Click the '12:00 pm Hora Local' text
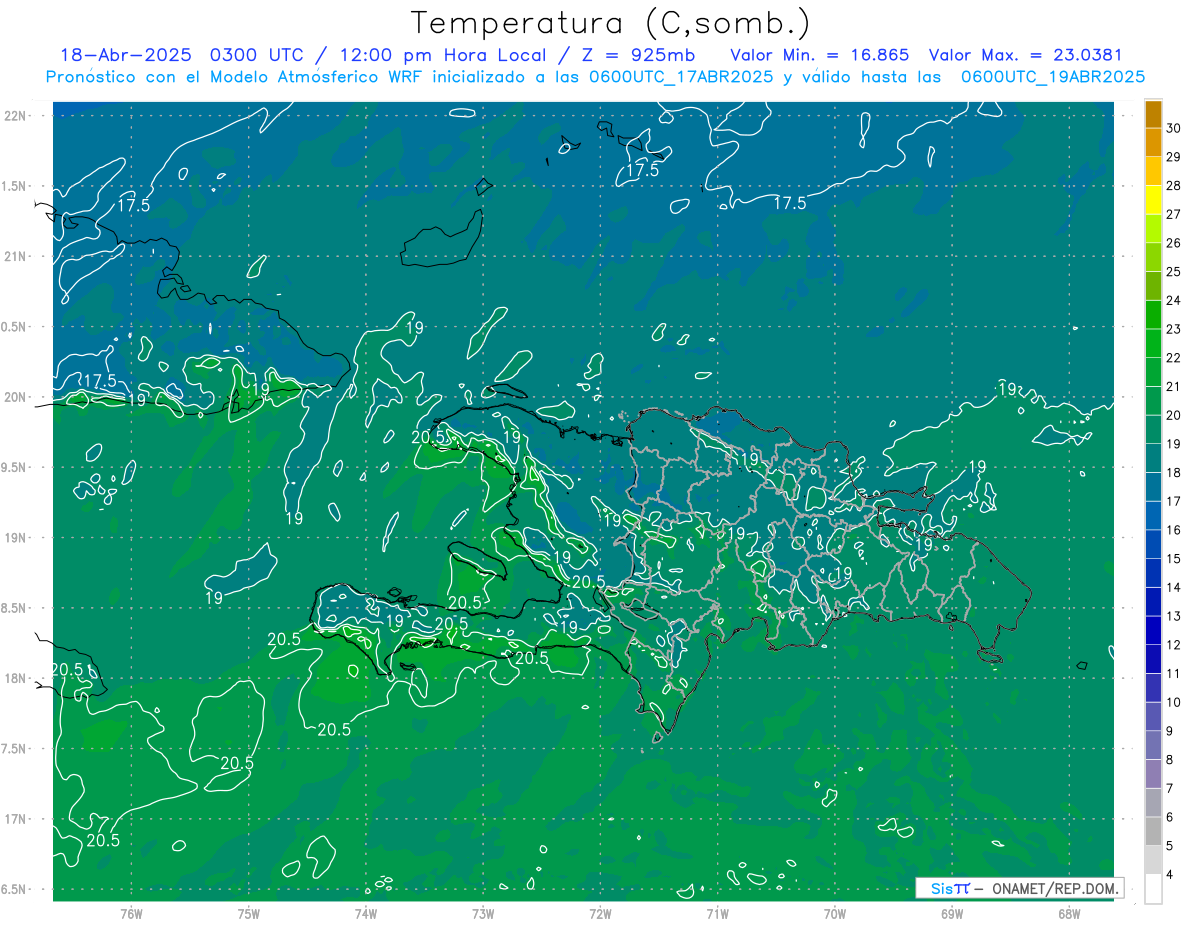1200x927 pixels. pos(441,55)
